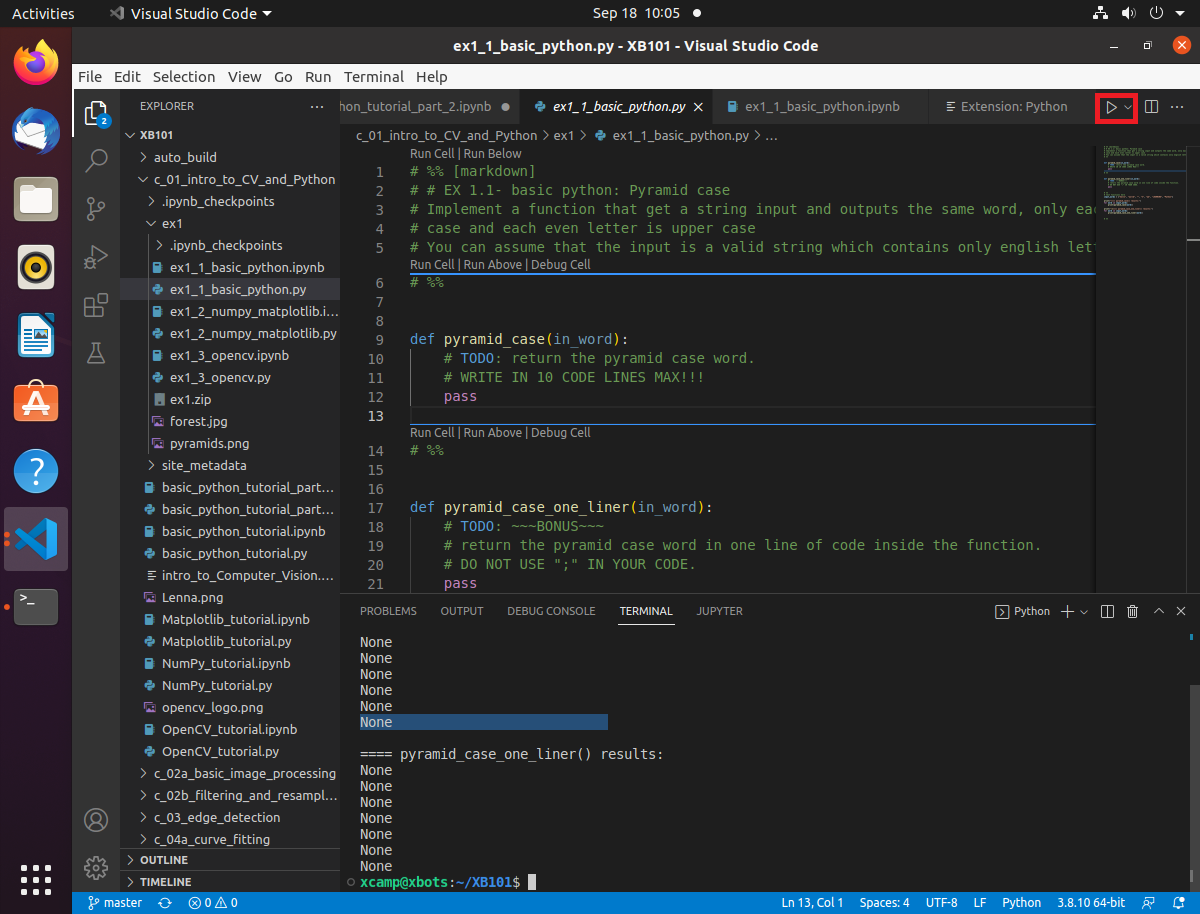Switch to the PROBLEMS panel tab
Screen dimensions: 1200x914
(x=388, y=611)
